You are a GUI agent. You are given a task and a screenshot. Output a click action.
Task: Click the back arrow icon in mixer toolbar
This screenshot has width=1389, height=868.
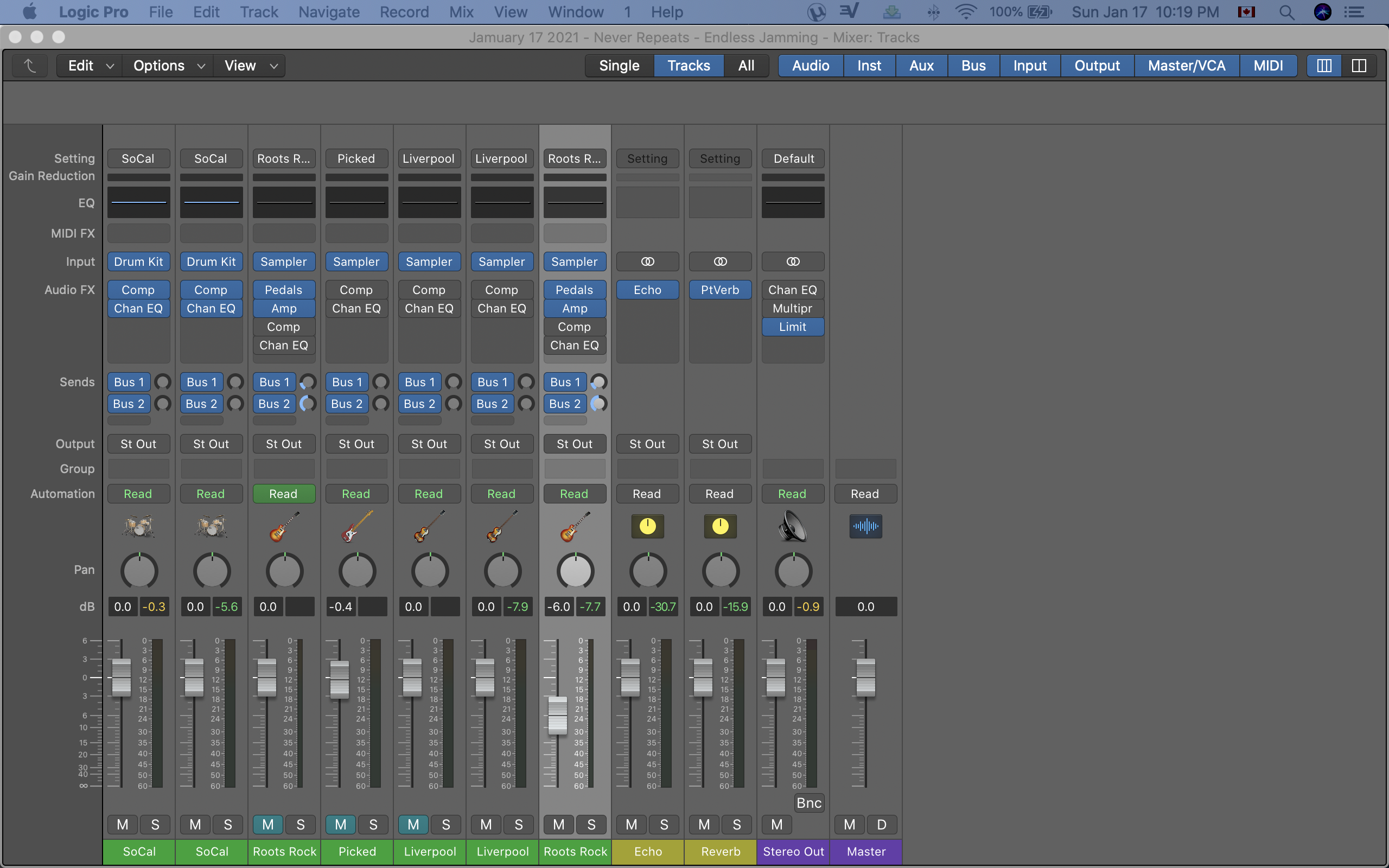click(x=30, y=66)
